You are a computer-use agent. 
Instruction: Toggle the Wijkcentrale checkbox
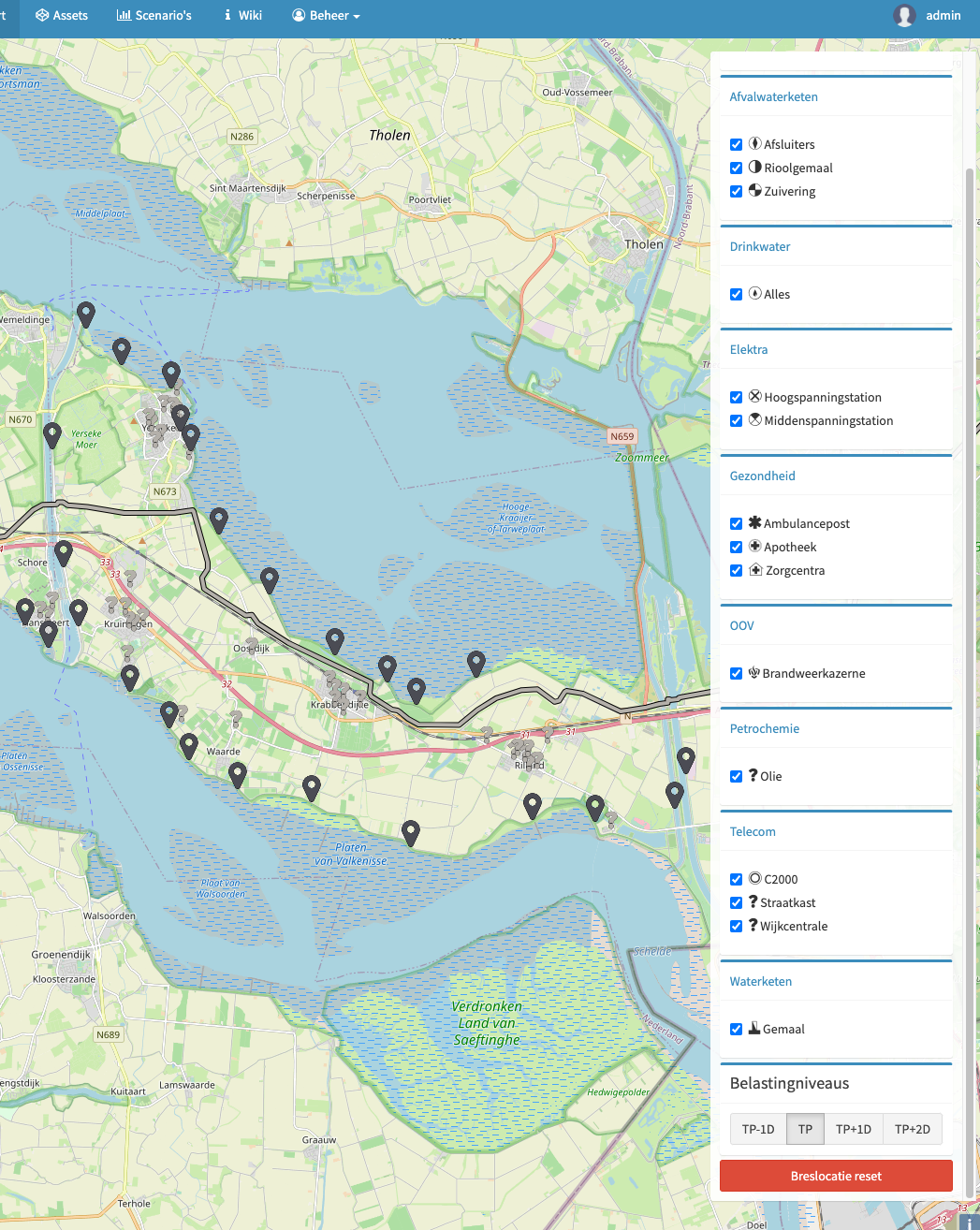pyautogui.click(x=737, y=926)
